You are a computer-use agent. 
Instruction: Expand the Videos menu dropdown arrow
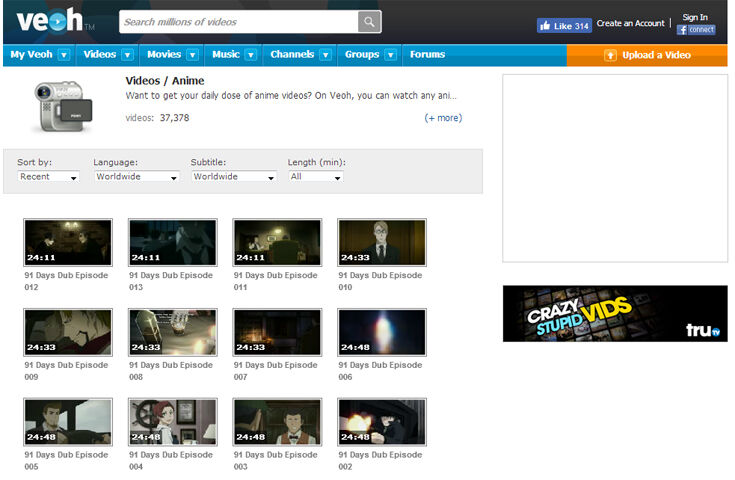pos(128,55)
